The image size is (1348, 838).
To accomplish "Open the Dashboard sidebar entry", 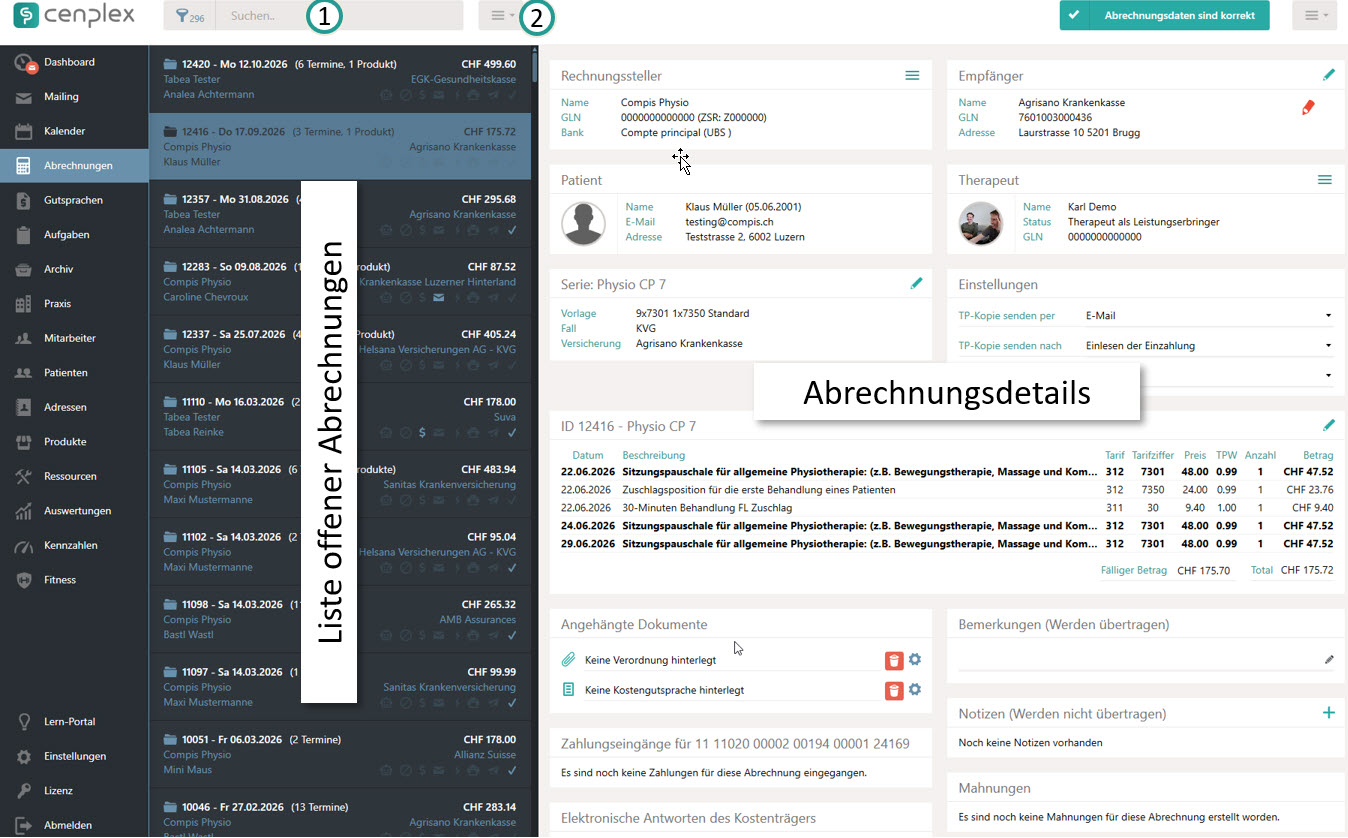I will 74,62.
